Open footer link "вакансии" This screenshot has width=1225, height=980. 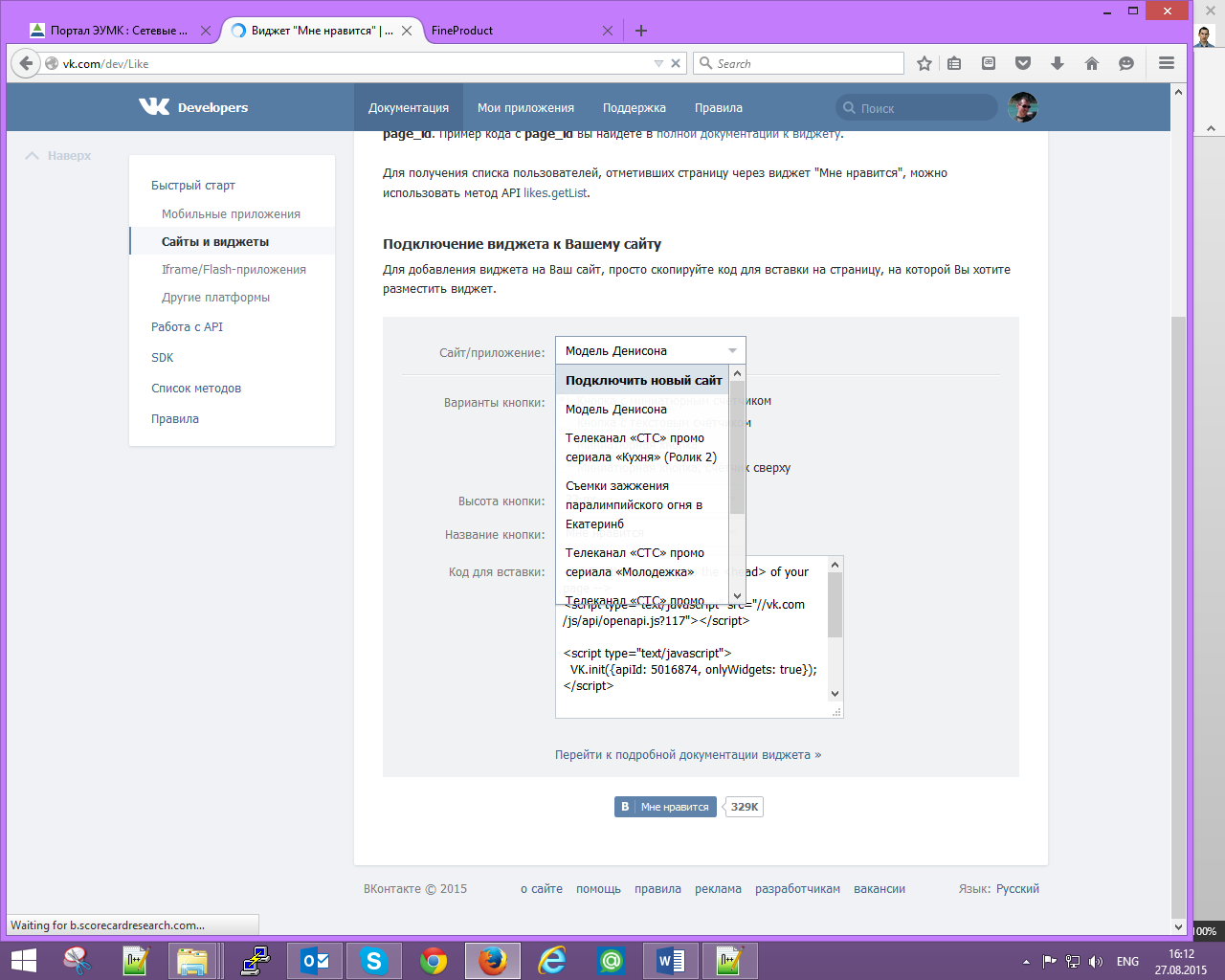[880, 889]
